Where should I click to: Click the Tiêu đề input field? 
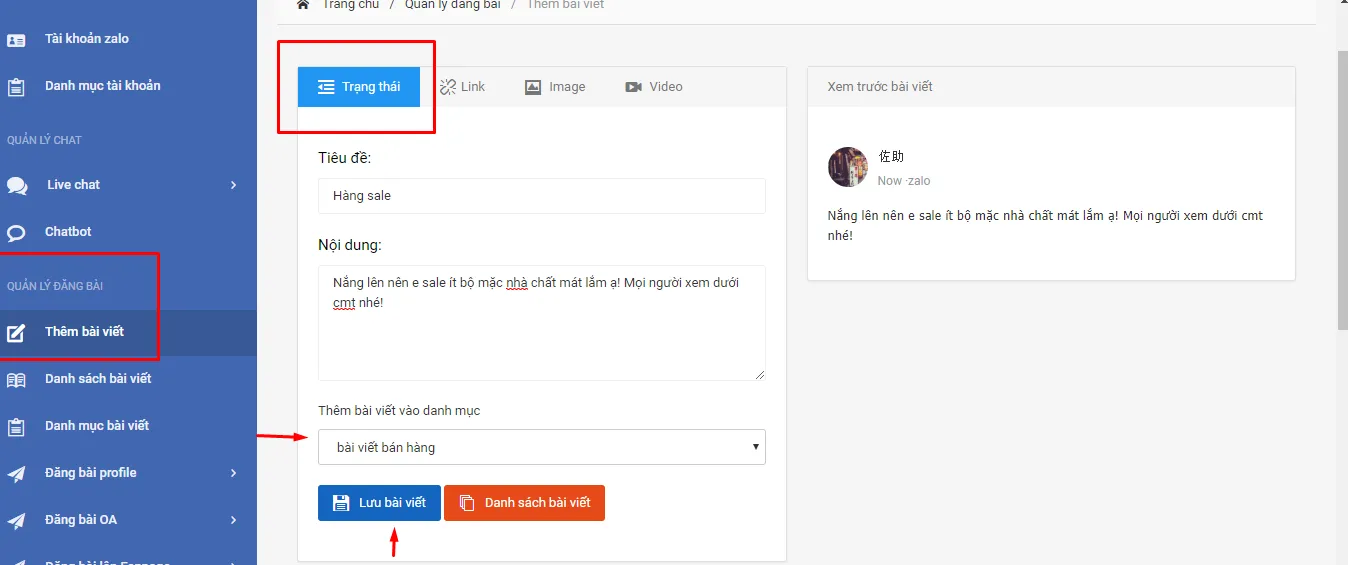tap(541, 196)
